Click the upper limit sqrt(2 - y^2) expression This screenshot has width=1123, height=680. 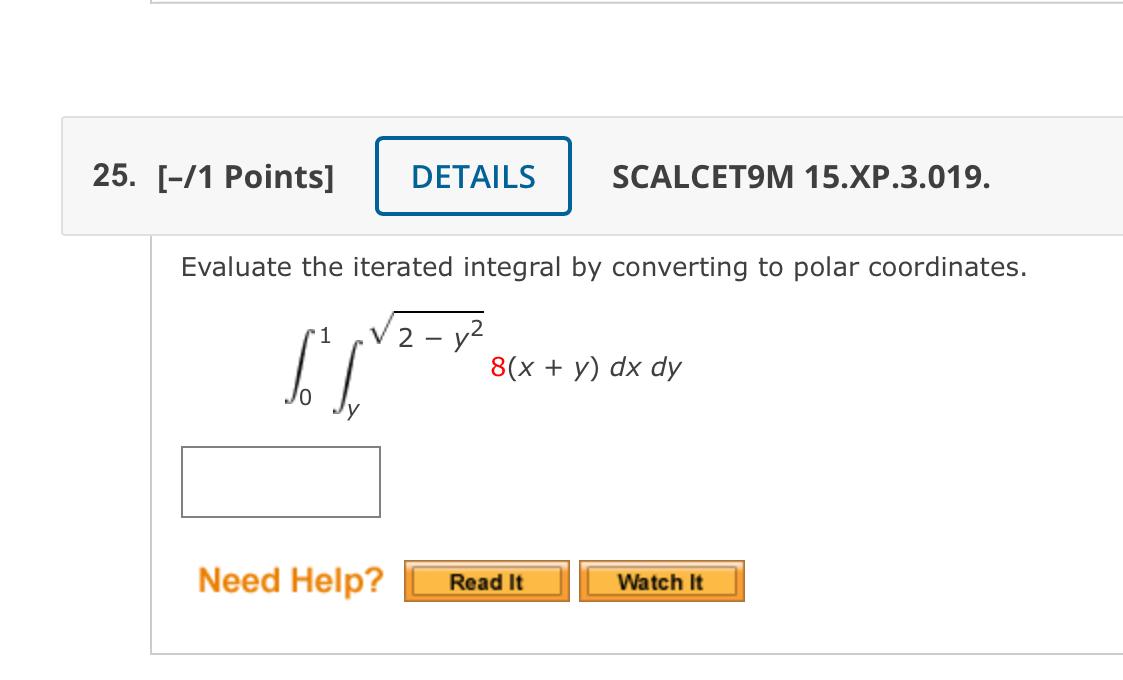(x=428, y=330)
